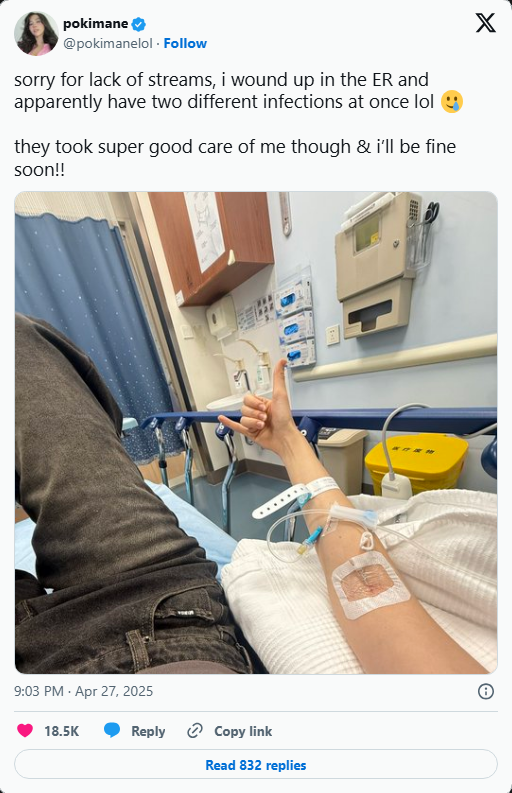The width and height of the screenshot is (512, 793).
Task: Click the Apr 27, 2025 date
Action: point(114,691)
